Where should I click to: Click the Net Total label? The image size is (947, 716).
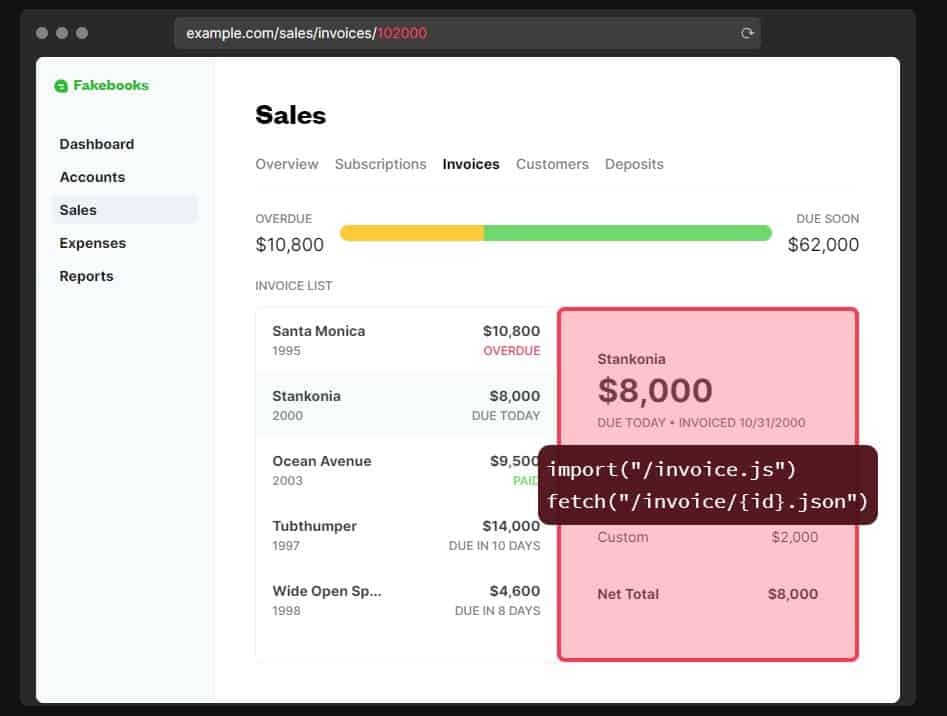(x=628, y=594)
